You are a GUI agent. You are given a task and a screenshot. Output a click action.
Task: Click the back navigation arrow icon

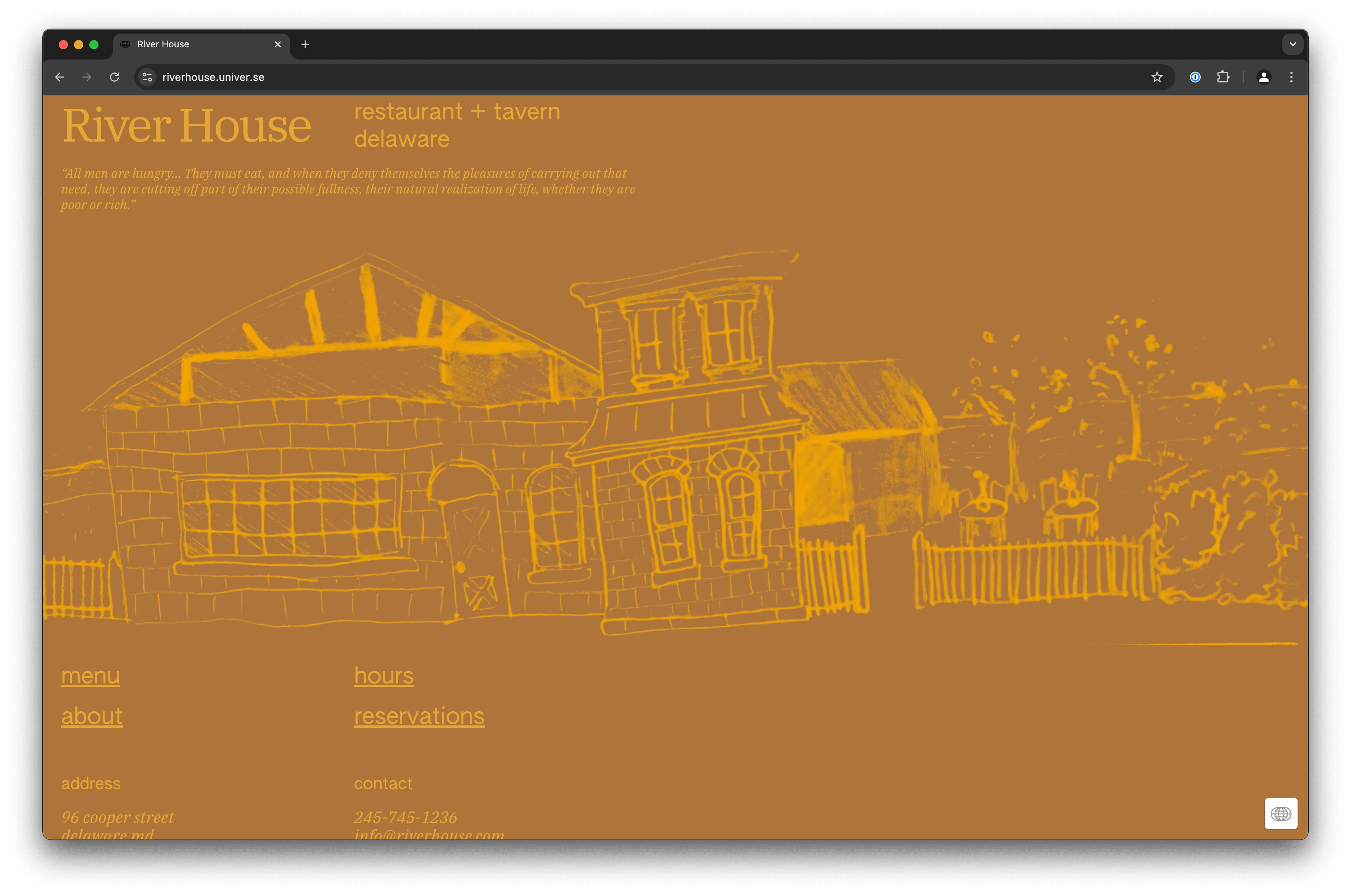(x=60, y=77)
